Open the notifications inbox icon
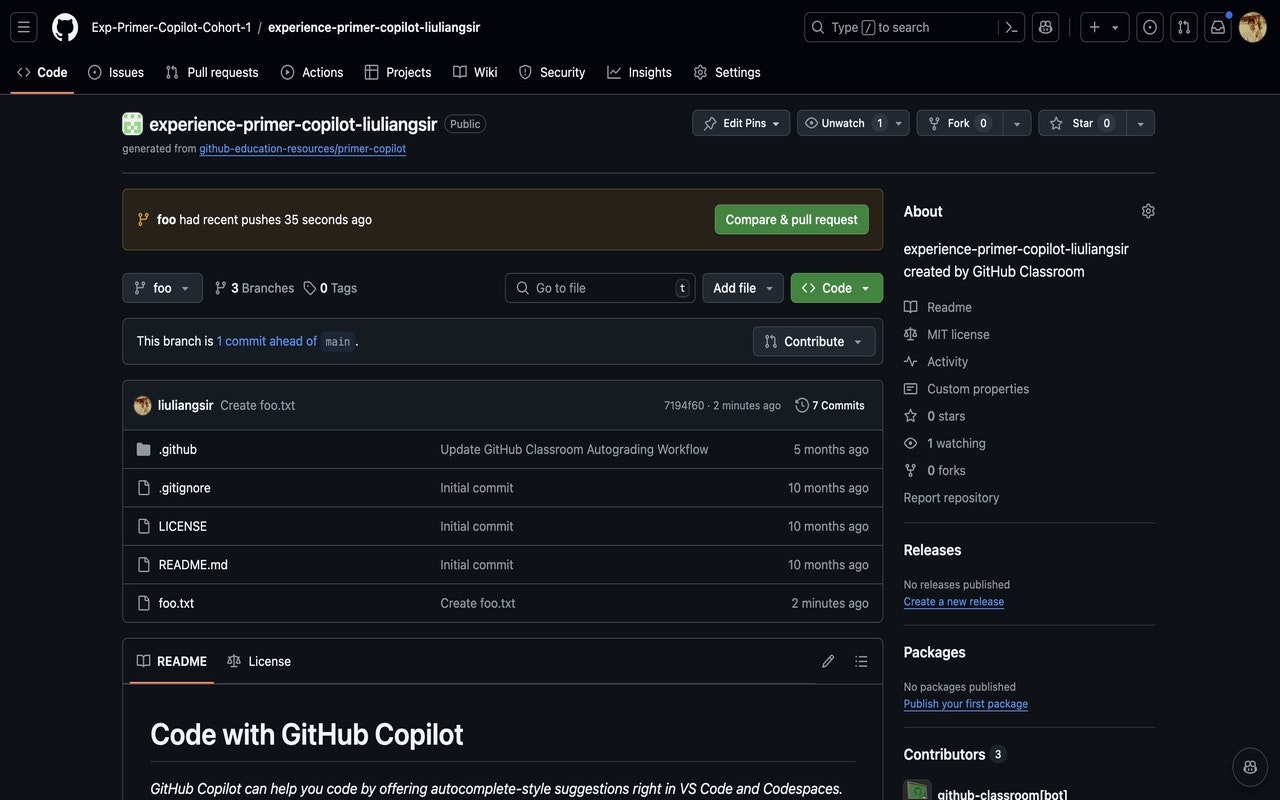This screenshot has height=800, width=1280. click(x=1218, y=27)
